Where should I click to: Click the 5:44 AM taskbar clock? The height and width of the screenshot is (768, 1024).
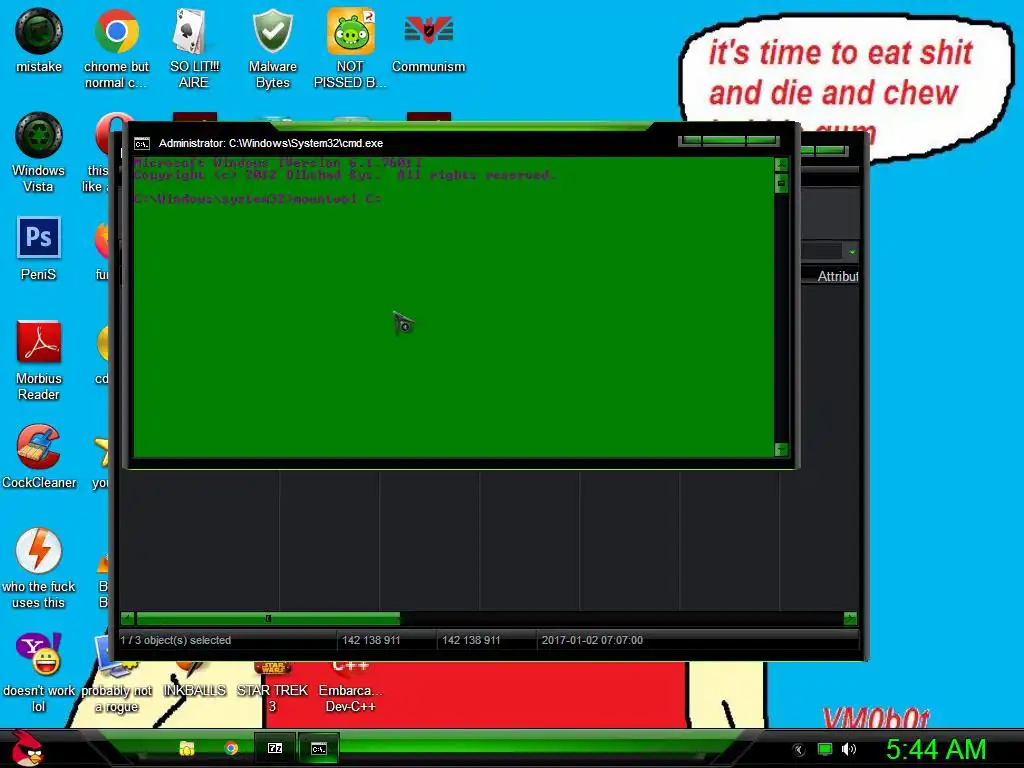(x=936, y=749)
